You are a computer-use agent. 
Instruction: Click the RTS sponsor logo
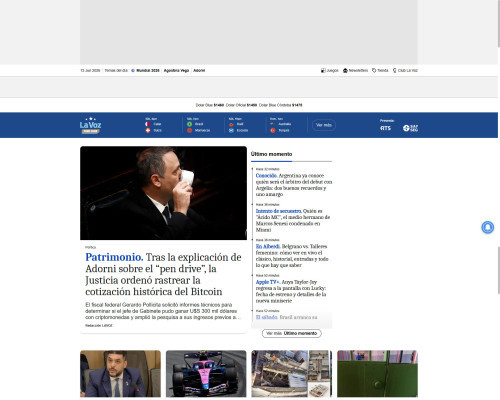[385, 128]
